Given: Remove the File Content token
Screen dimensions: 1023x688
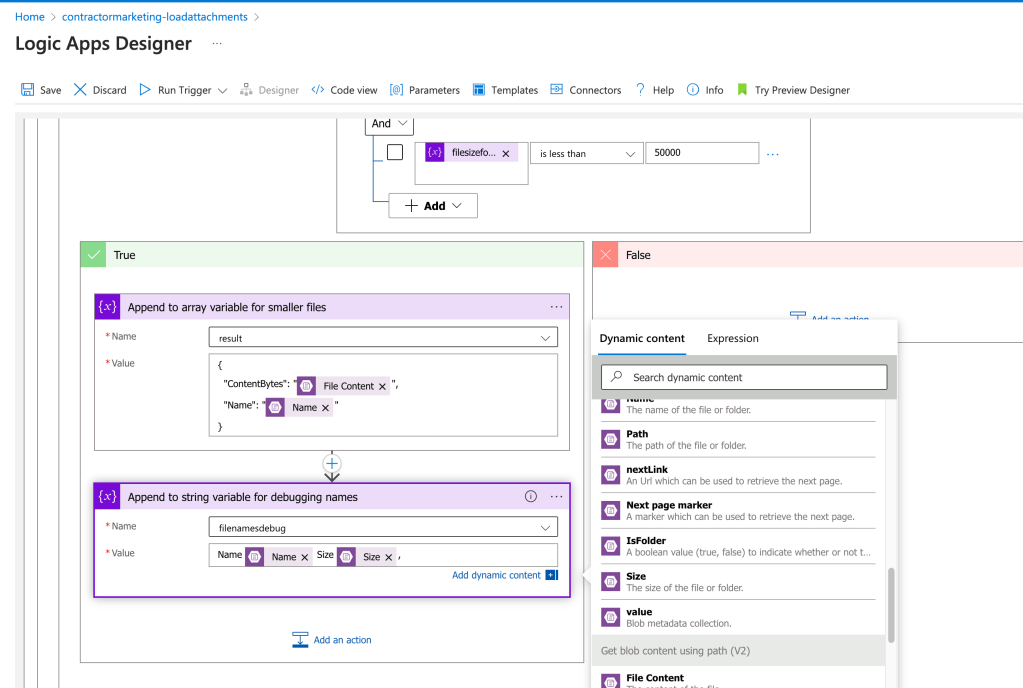Looking at the screenshot, I should [382, 387].
